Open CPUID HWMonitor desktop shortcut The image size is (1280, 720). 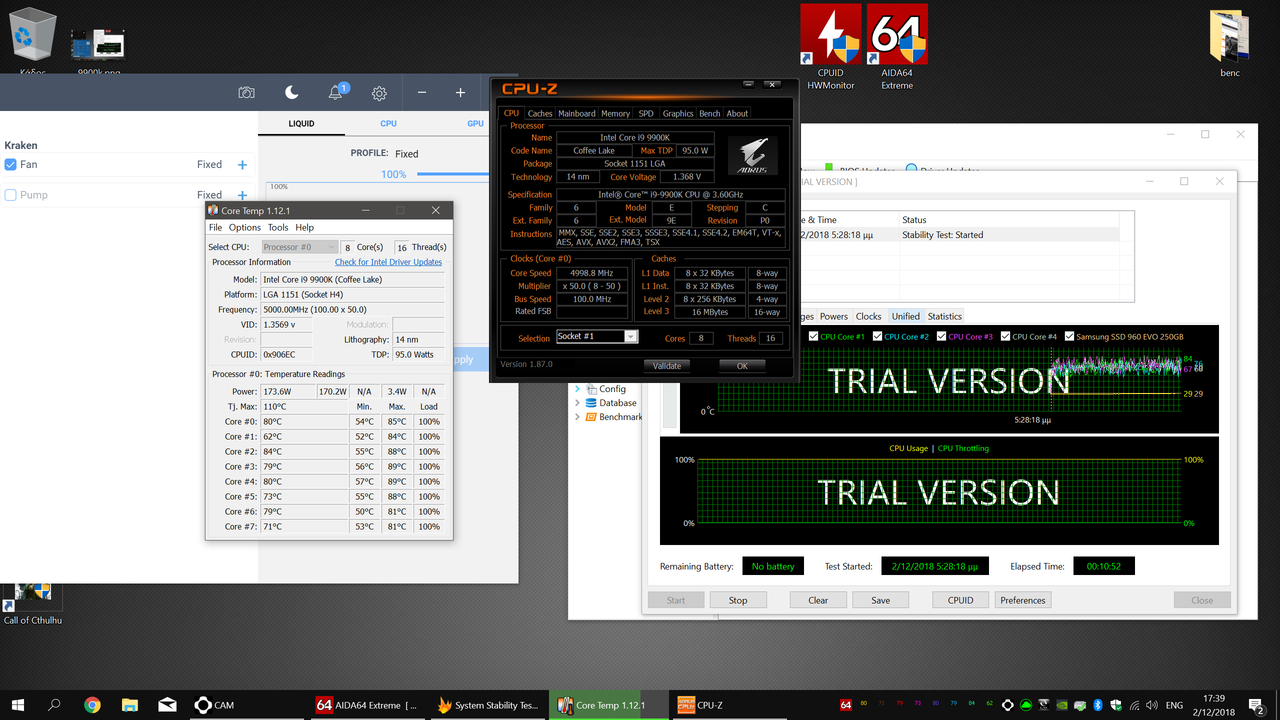tap(831, 47)
